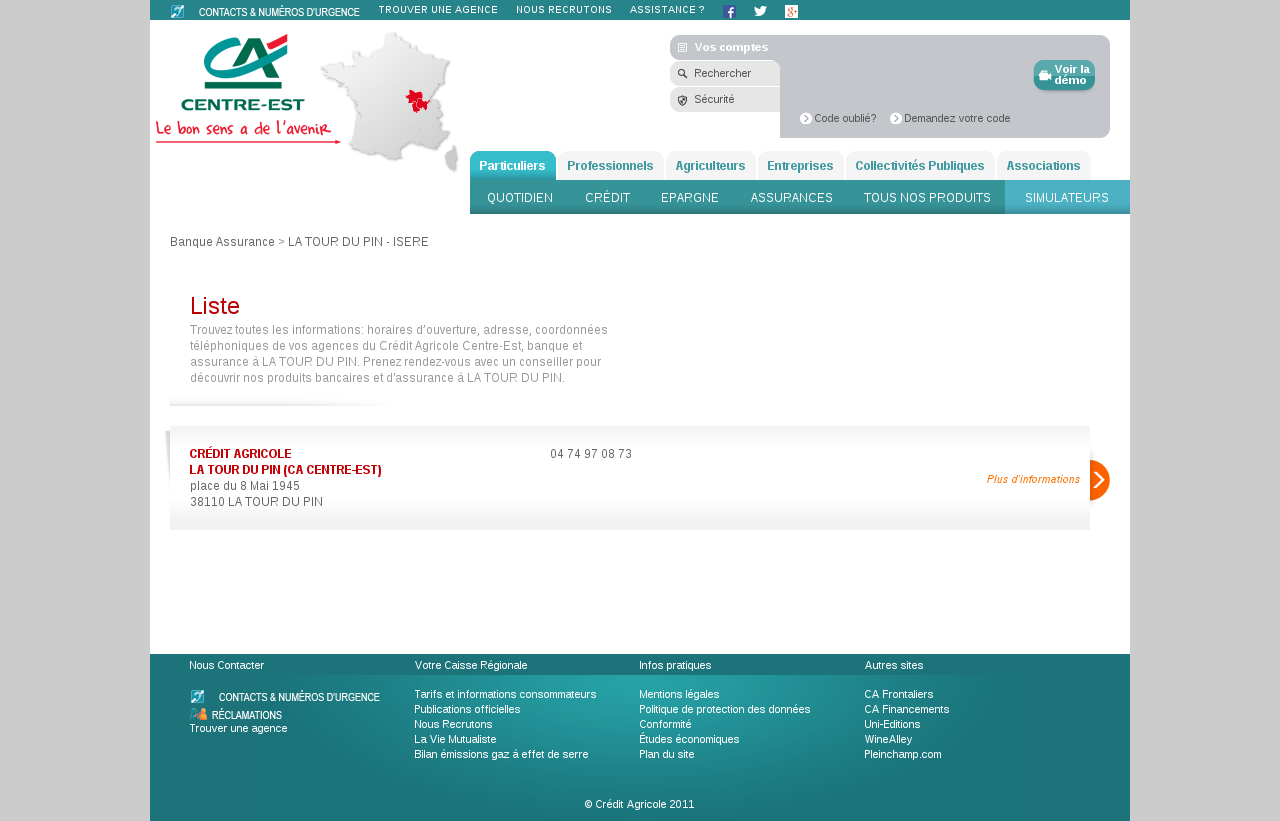Open footer Nous Recrutons link
The height and width of the screenshot is (821, 1280).
pos(453,724)
